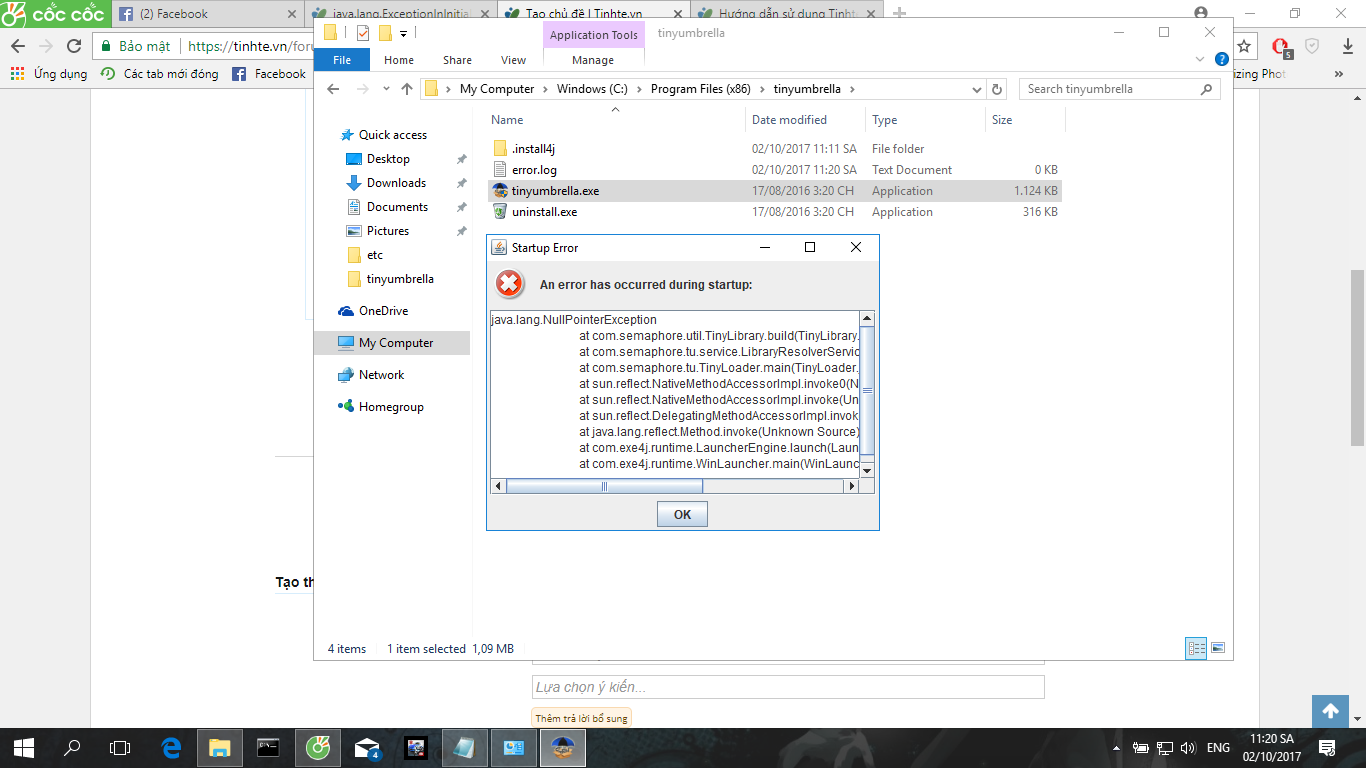Open the Manage ribbon tab
The width and height of the screenshot is (1366, 768).
coord(593,60)
